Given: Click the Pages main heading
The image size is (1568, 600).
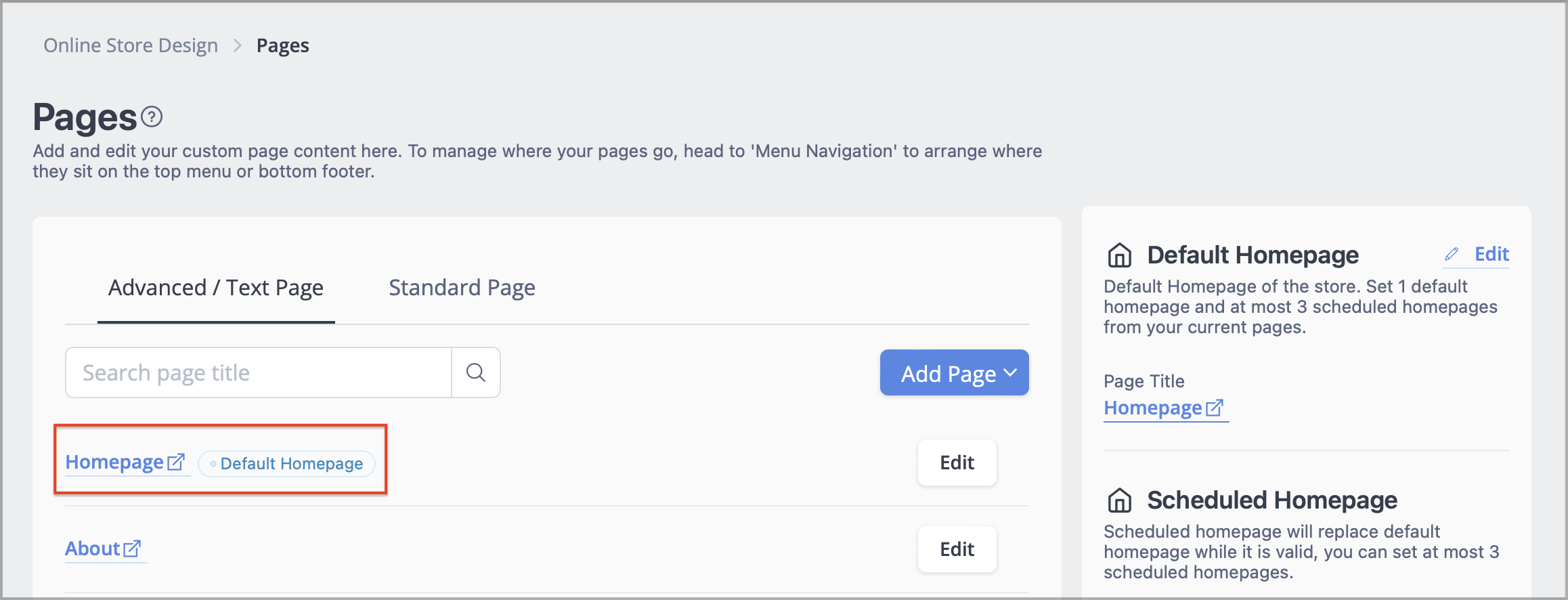Looking at the screenshot, I should point(85,117).
